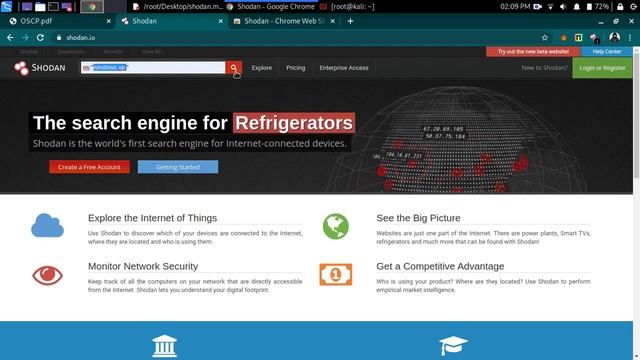Click the volume speaker tray icon
Viewport: 640px width, 360px height.
click(x=563, y=7)
